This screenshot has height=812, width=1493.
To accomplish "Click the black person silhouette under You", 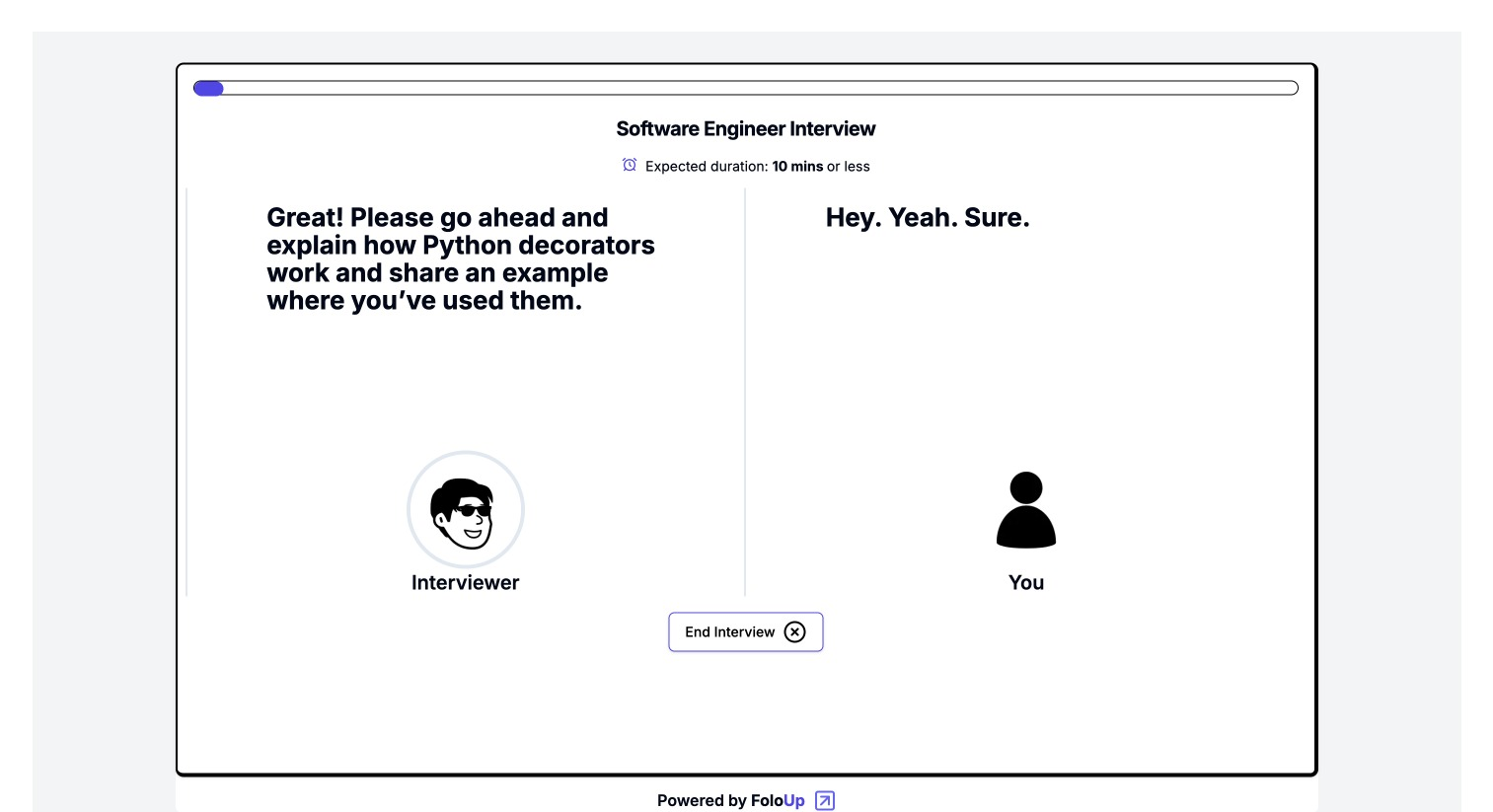I will [1026, 509].
